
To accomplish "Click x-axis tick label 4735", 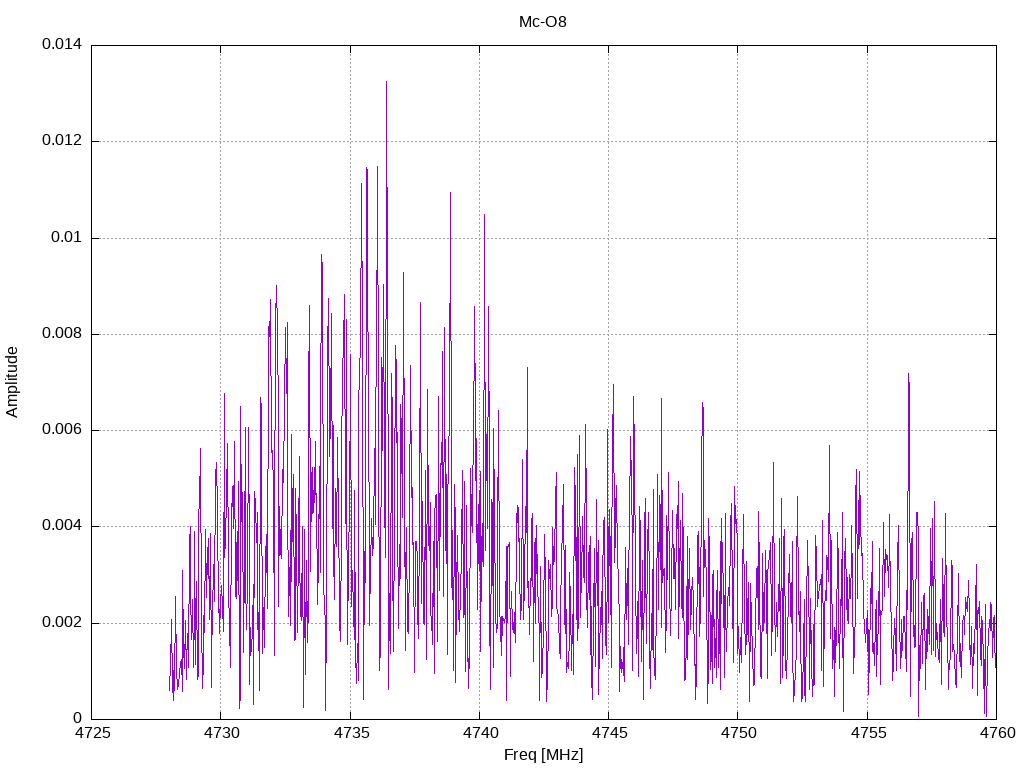I will click(351, 733).
